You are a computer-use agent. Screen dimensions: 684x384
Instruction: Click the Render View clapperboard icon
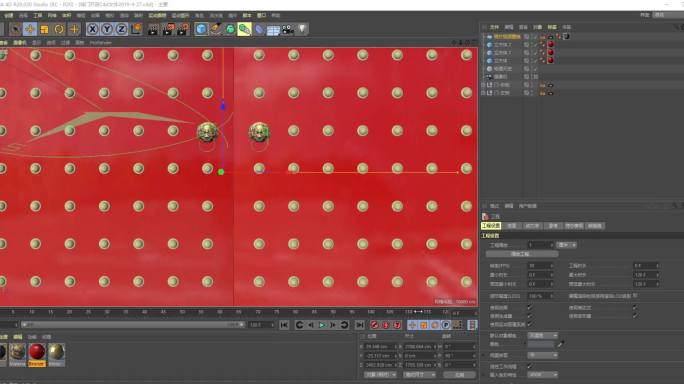(x=153, y=29)
